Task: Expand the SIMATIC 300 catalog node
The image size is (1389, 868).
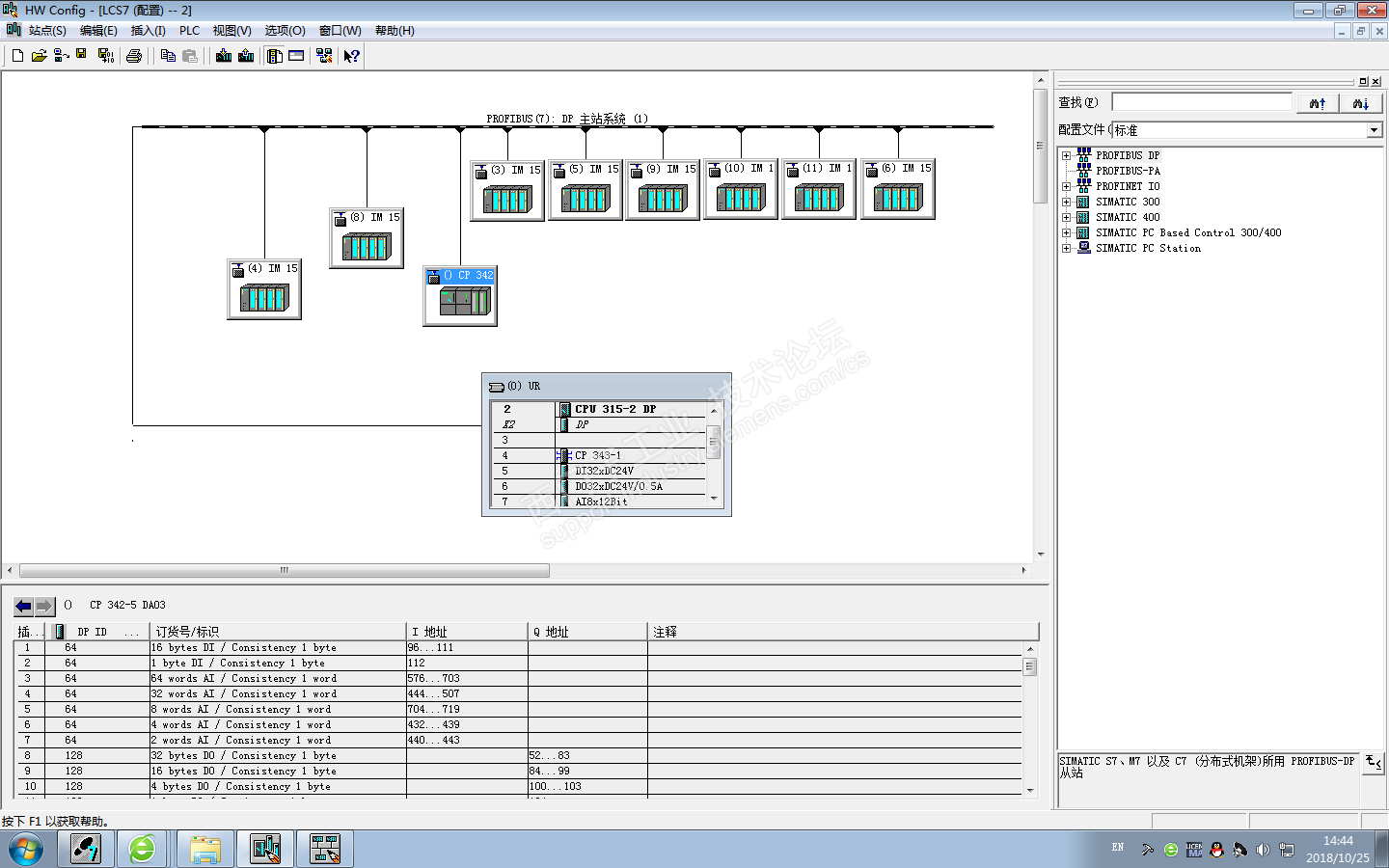Action: [x=1066, y=202]
